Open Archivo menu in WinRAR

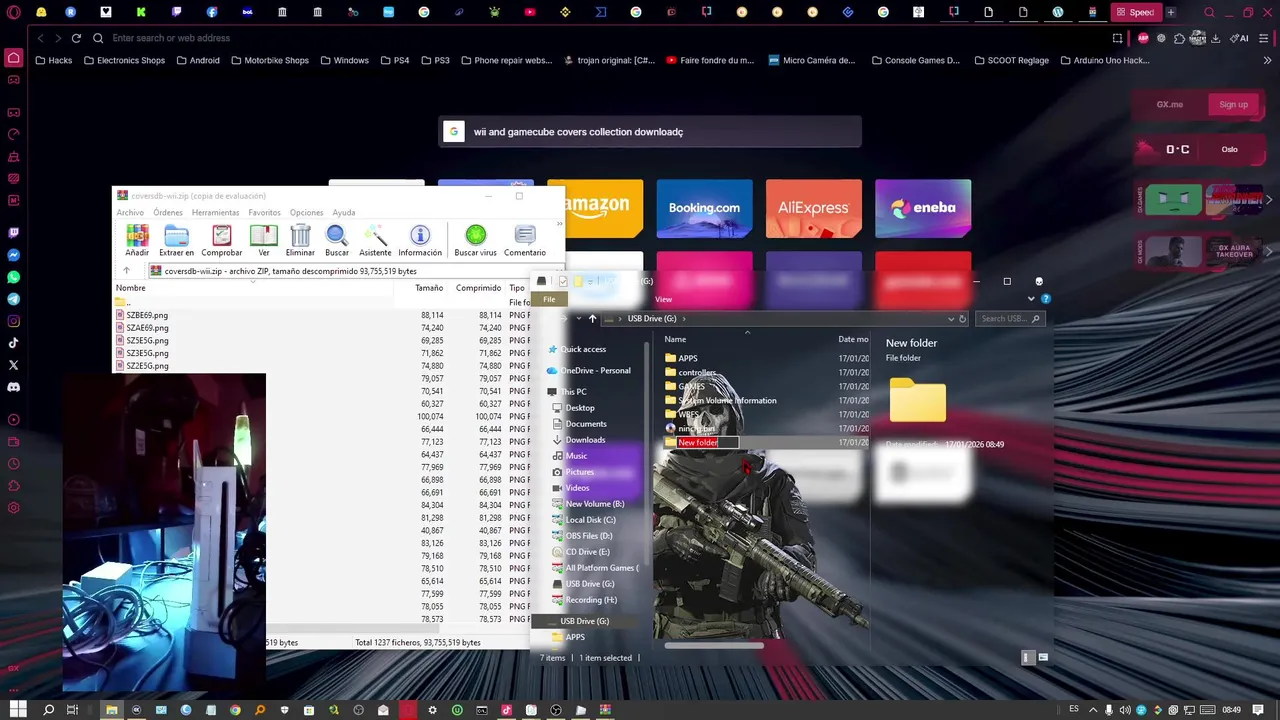coord(130,212)
